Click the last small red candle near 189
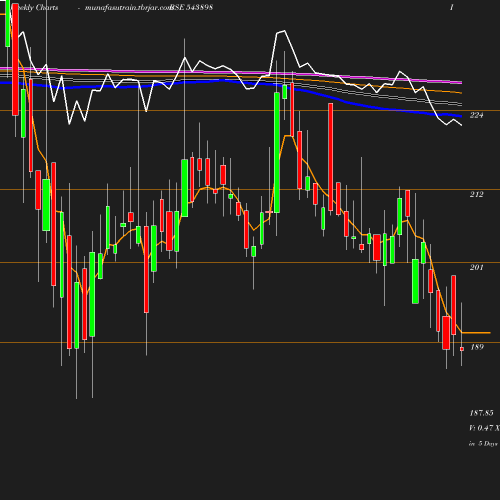The width and height of the screenshot is (500, 500). pos(462,349)
